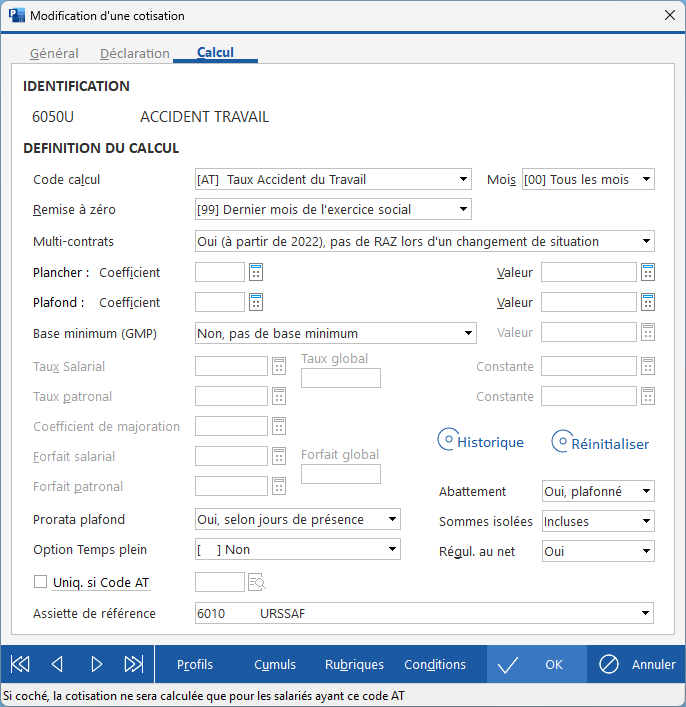686x707 pixels.
Task: Click calculator icon beside Plafond Coefficient
Action: pyautogui.click(x=255, y=302)
